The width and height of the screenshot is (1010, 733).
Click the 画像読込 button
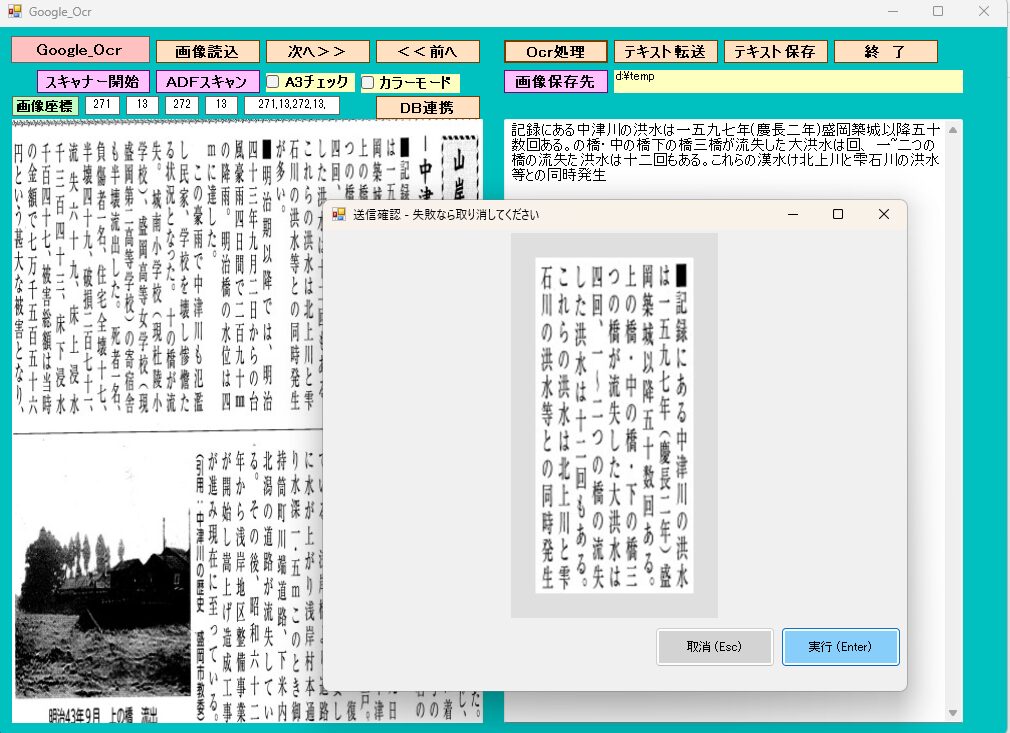[208, 51]
